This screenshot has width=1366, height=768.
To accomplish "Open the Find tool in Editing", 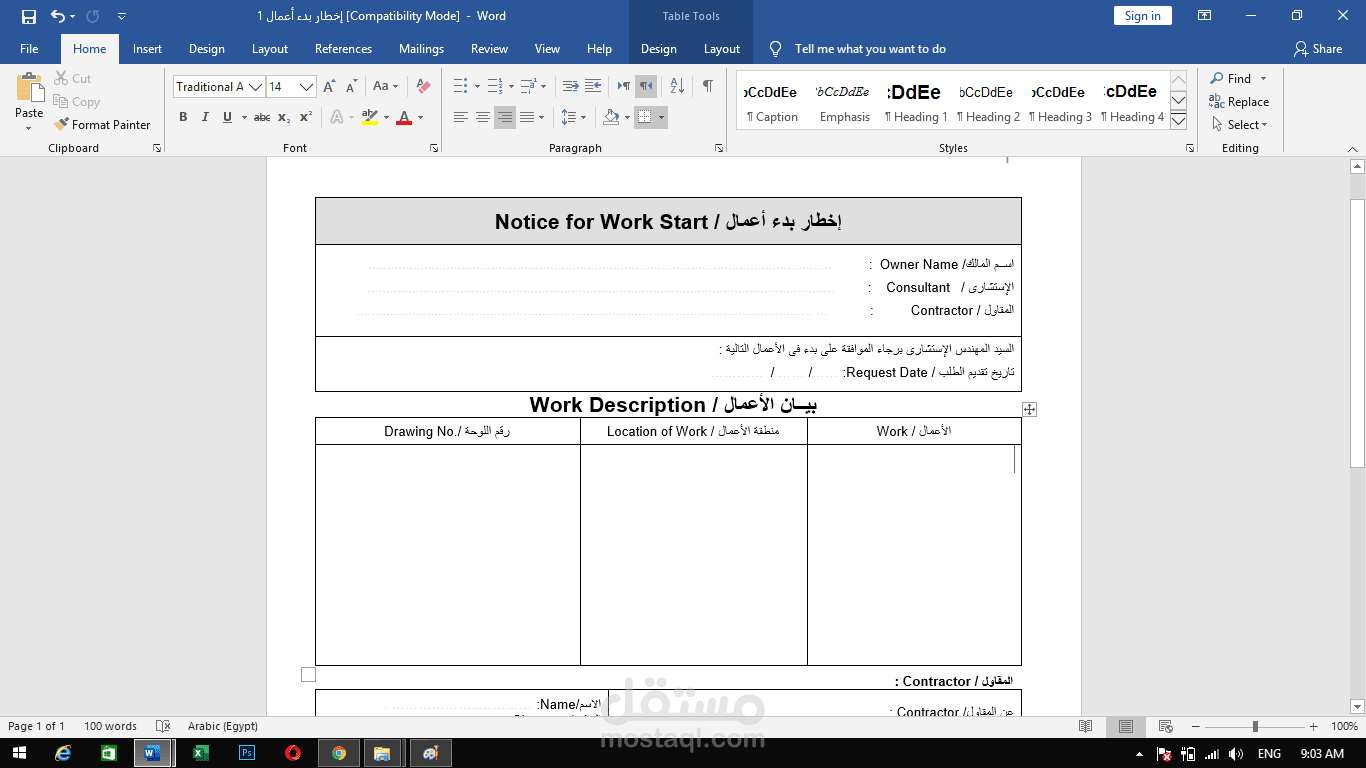I will [x=1230, y=79].
